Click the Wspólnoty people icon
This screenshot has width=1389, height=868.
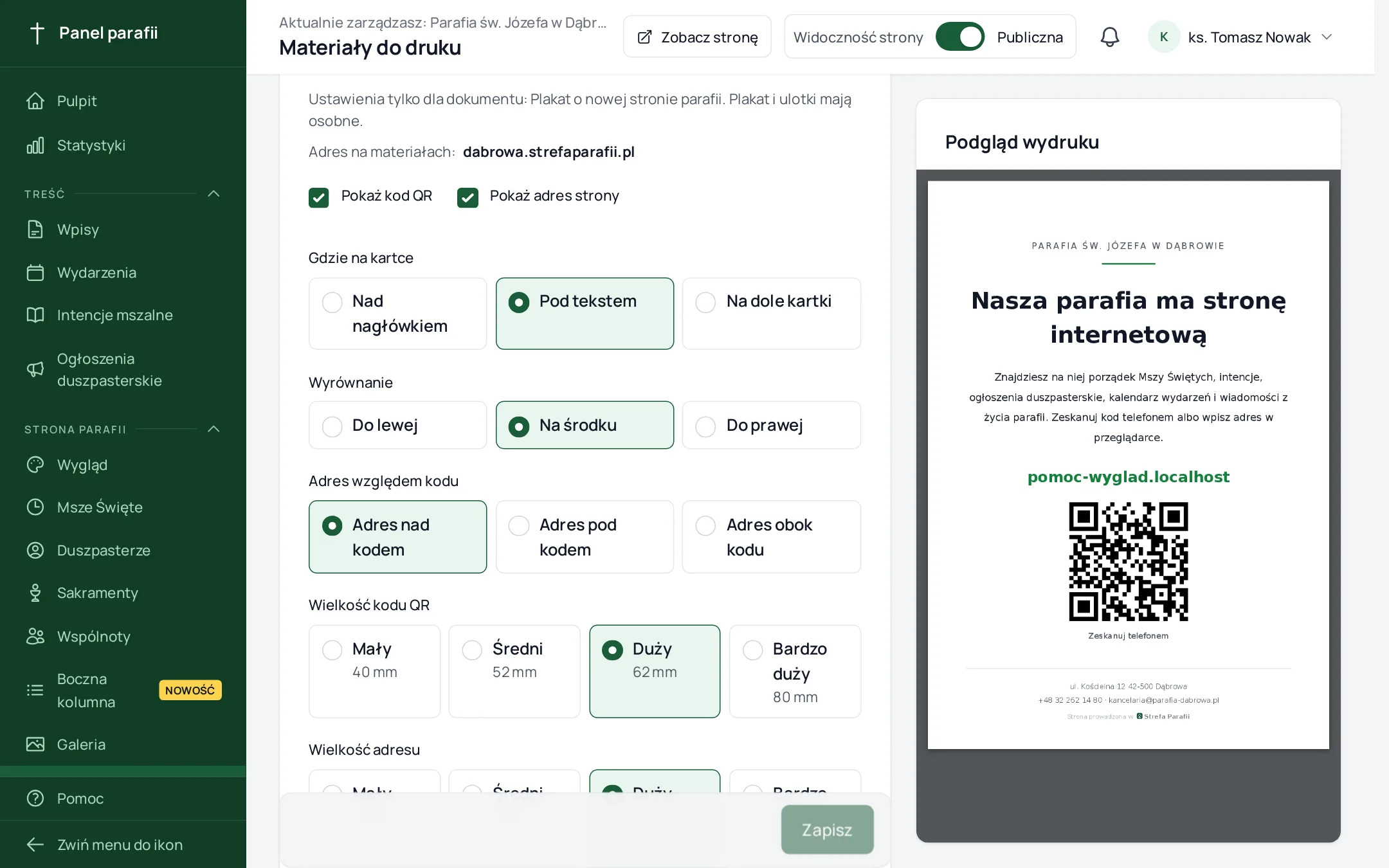point(35,637)
